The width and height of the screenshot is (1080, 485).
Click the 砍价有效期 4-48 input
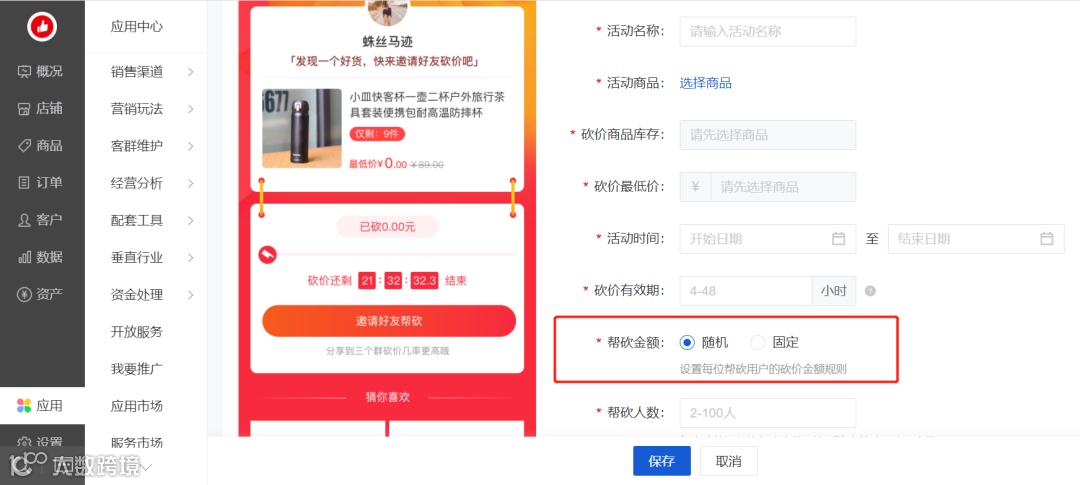click(745, 291)
